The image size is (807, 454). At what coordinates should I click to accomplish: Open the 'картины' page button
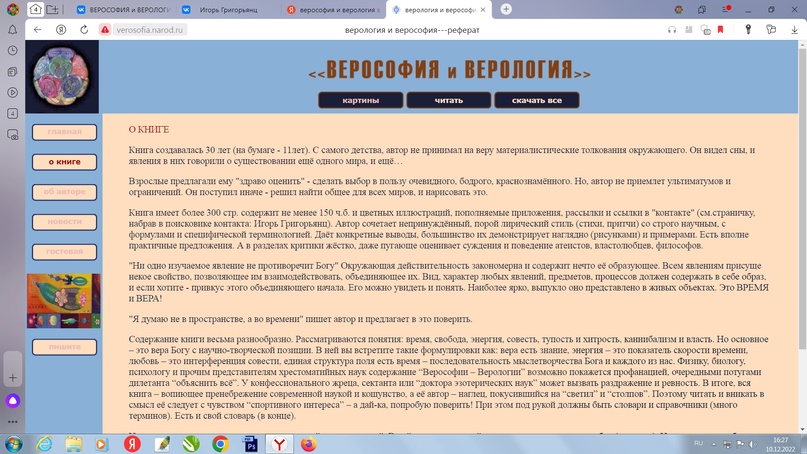click(361, 100)
